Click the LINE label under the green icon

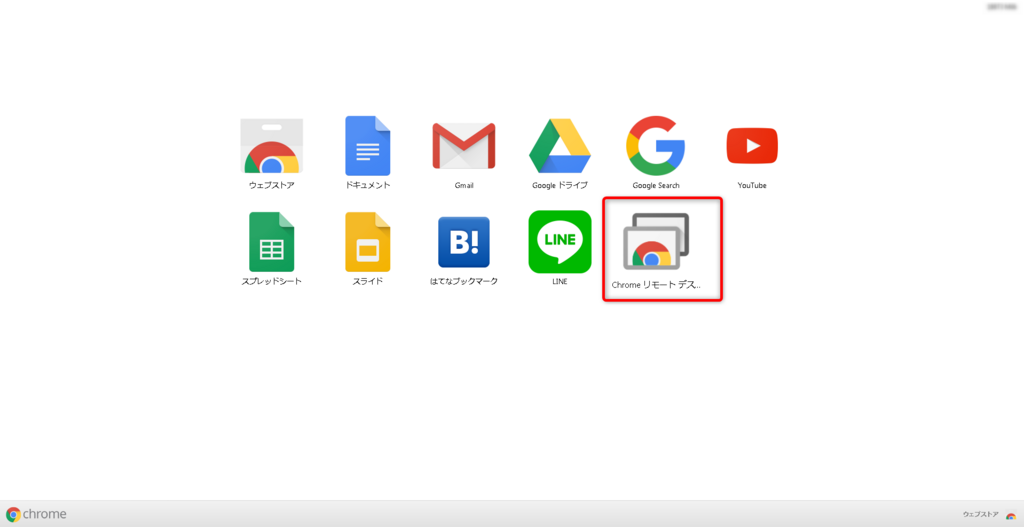560,281
